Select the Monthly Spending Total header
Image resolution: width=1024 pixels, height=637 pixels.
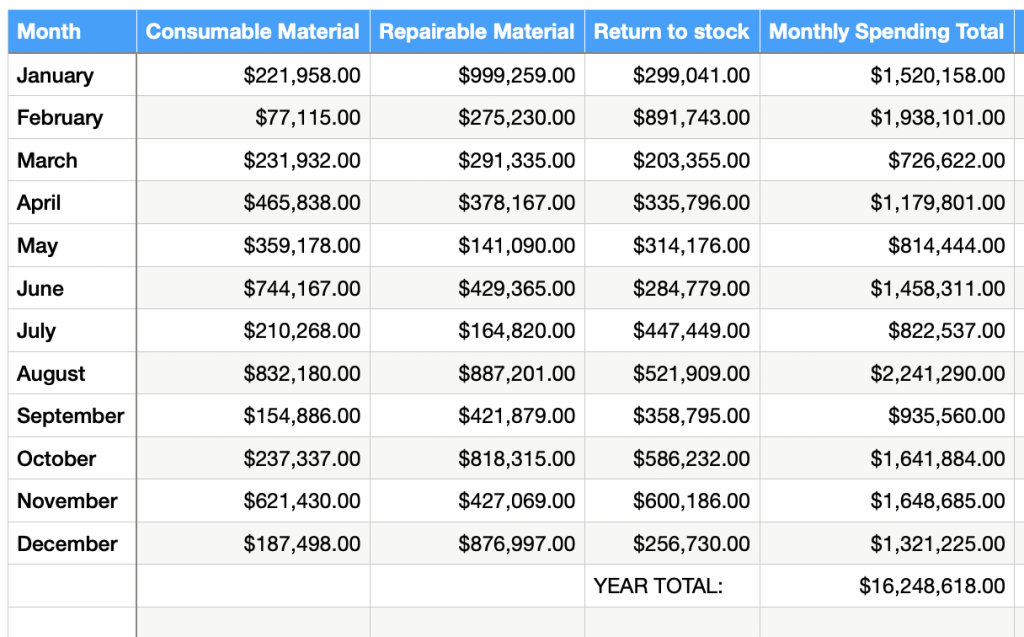coord(886,32)
